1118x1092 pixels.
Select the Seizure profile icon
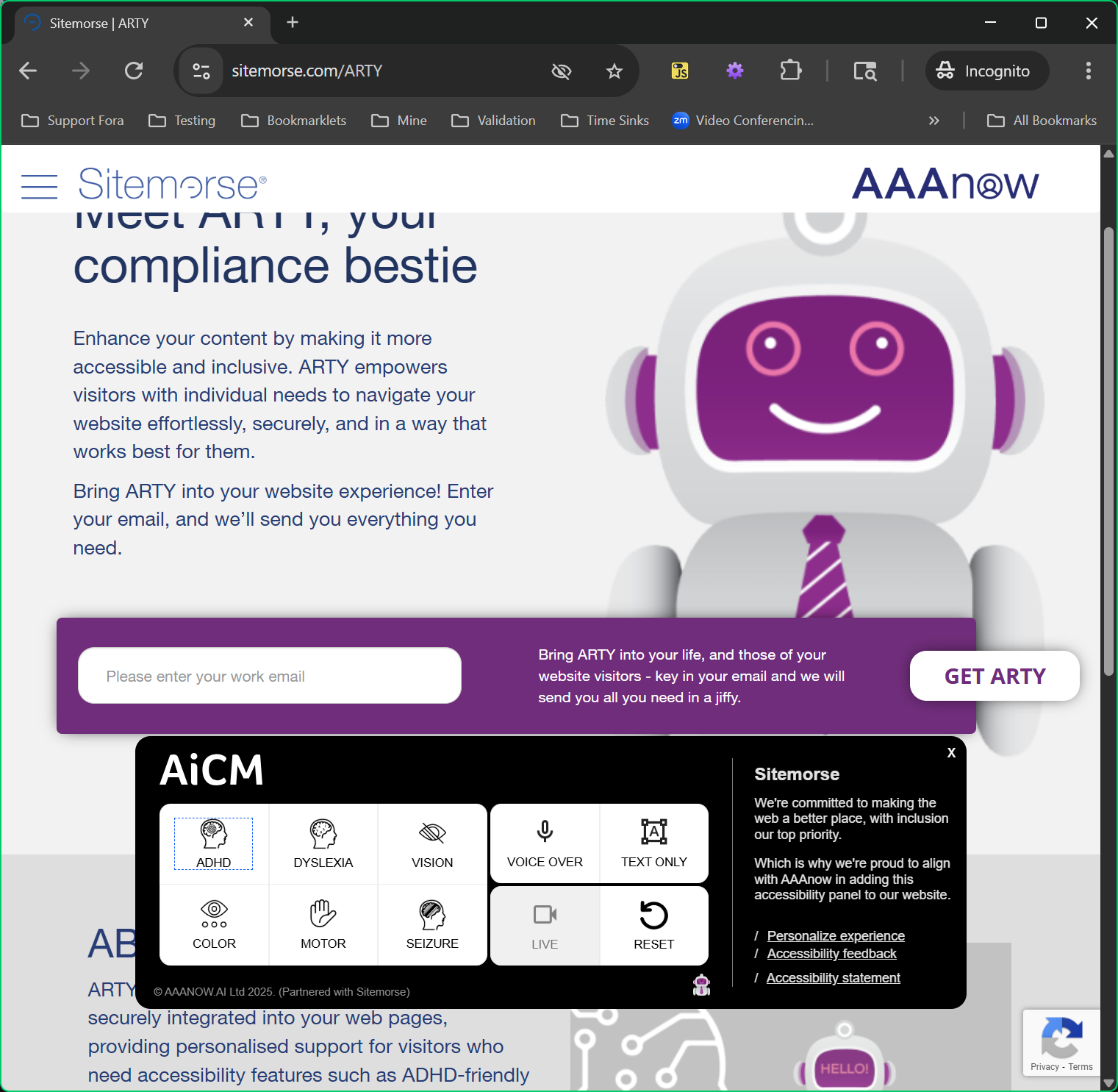coord(432,925)
